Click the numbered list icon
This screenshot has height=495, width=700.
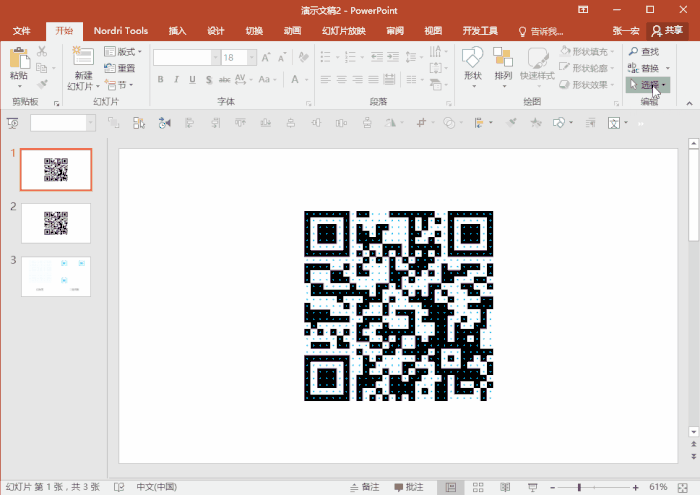[350, 57]
